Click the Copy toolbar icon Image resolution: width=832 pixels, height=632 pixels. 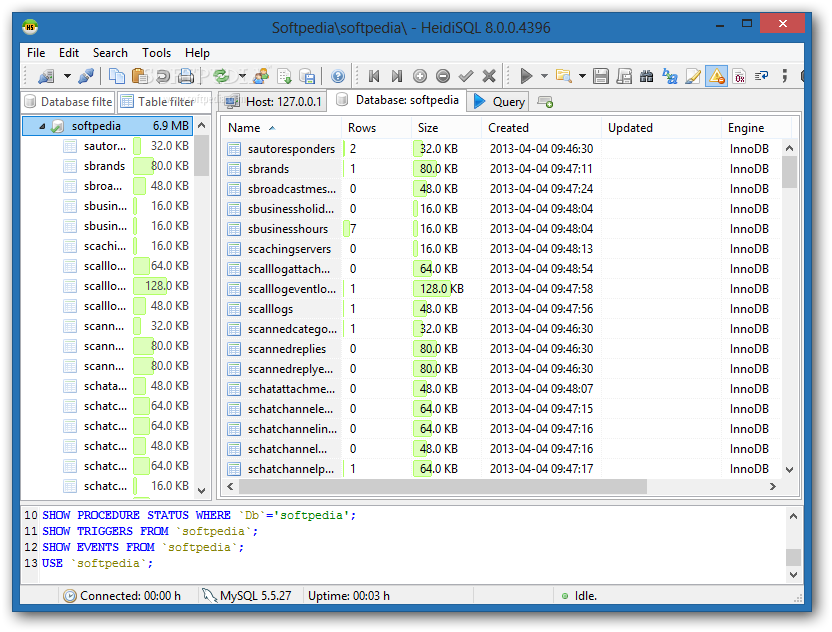pos(116,76)
